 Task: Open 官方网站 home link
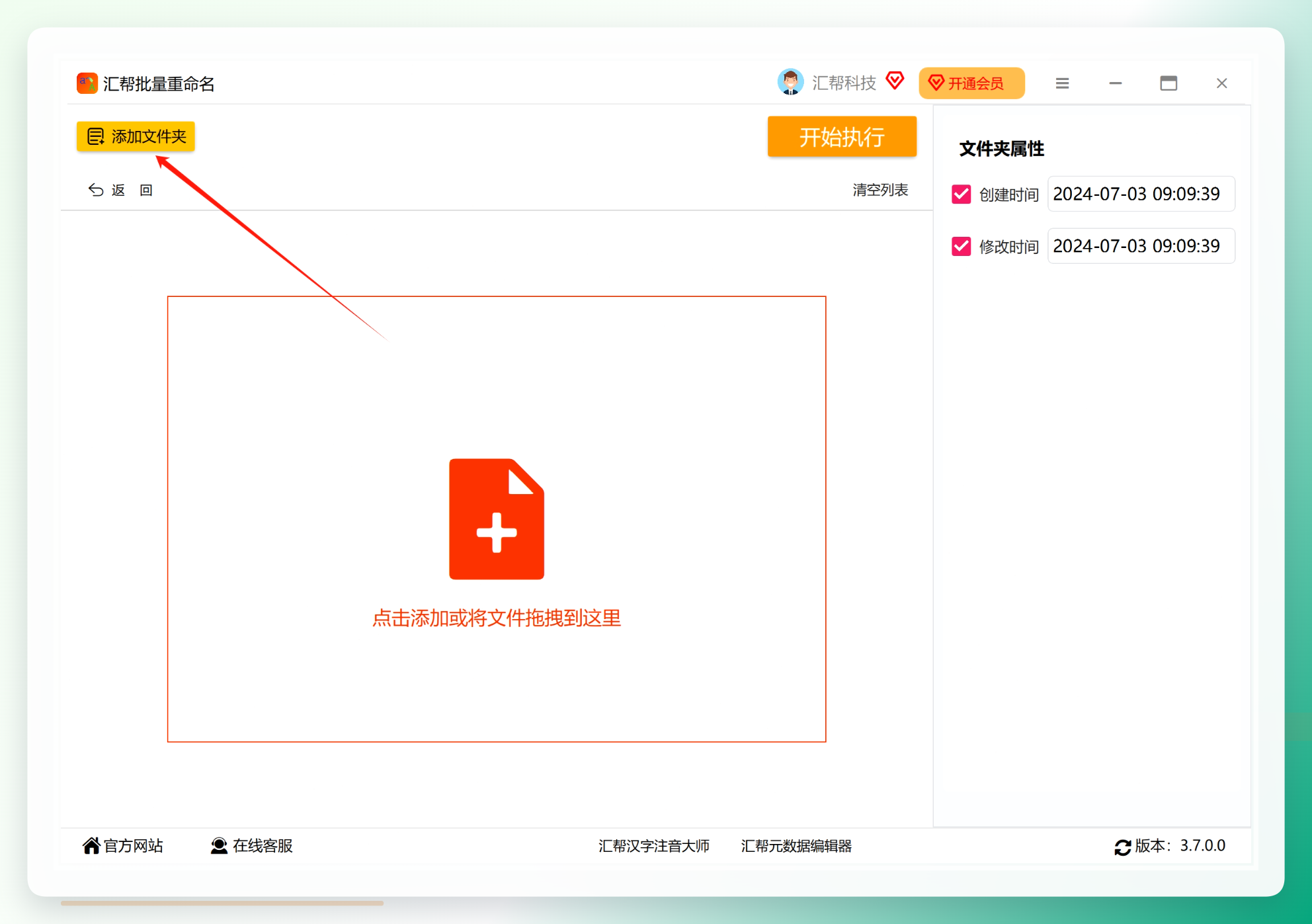[x=123, y=846]
